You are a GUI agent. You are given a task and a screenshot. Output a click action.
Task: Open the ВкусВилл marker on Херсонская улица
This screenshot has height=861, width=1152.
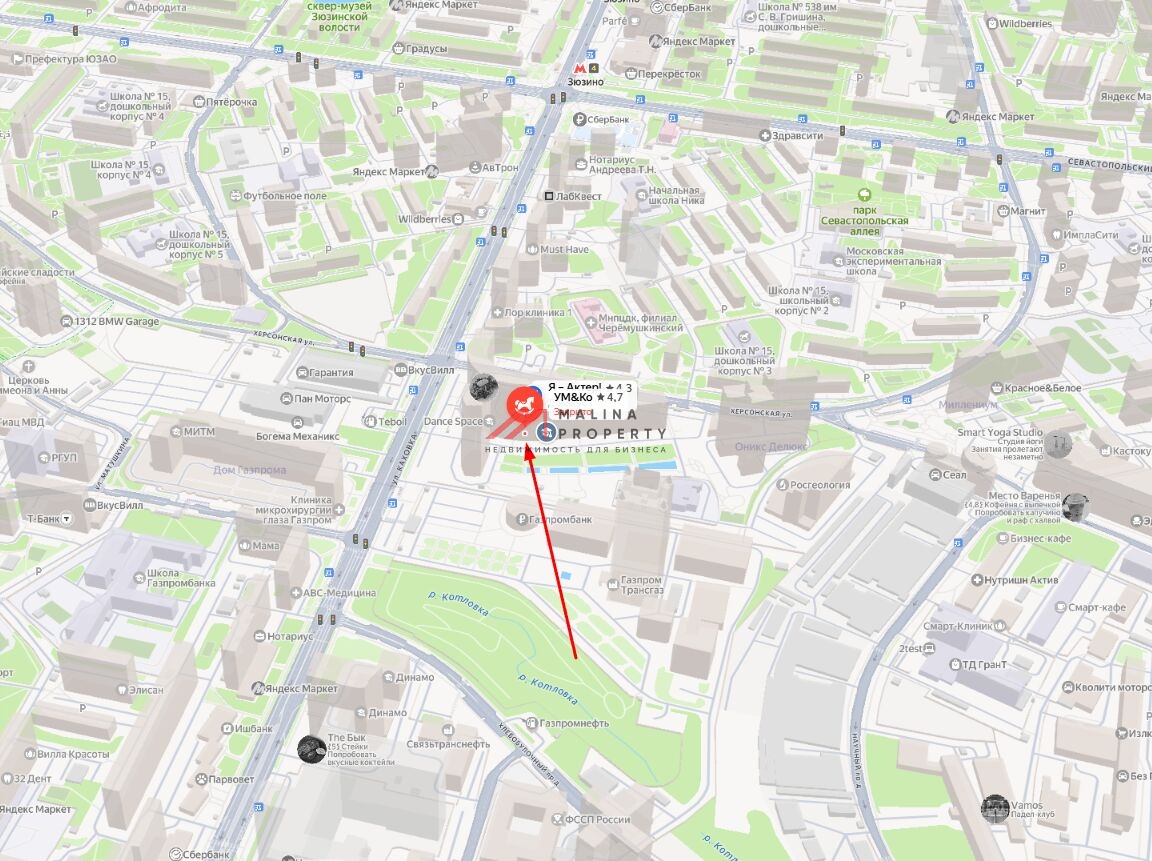point(400,370)
